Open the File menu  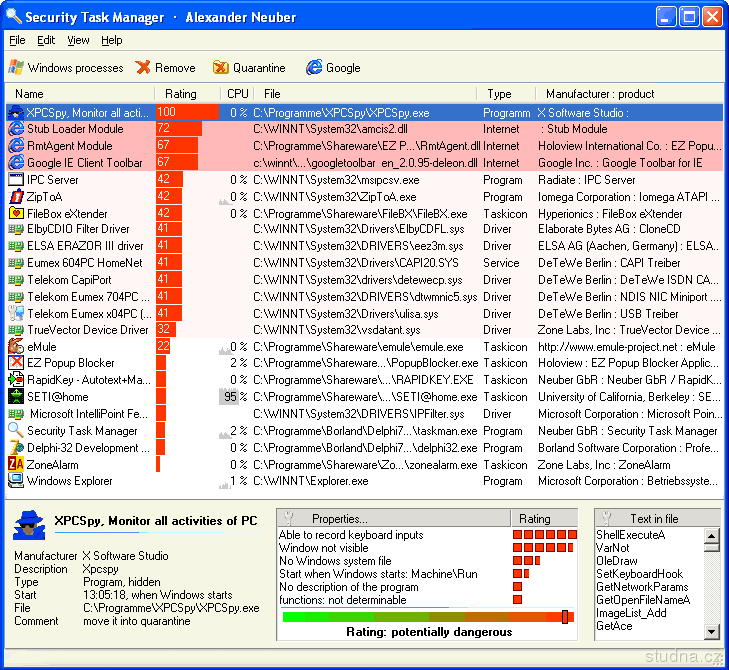pyautogui.click(x=17, y=40)
